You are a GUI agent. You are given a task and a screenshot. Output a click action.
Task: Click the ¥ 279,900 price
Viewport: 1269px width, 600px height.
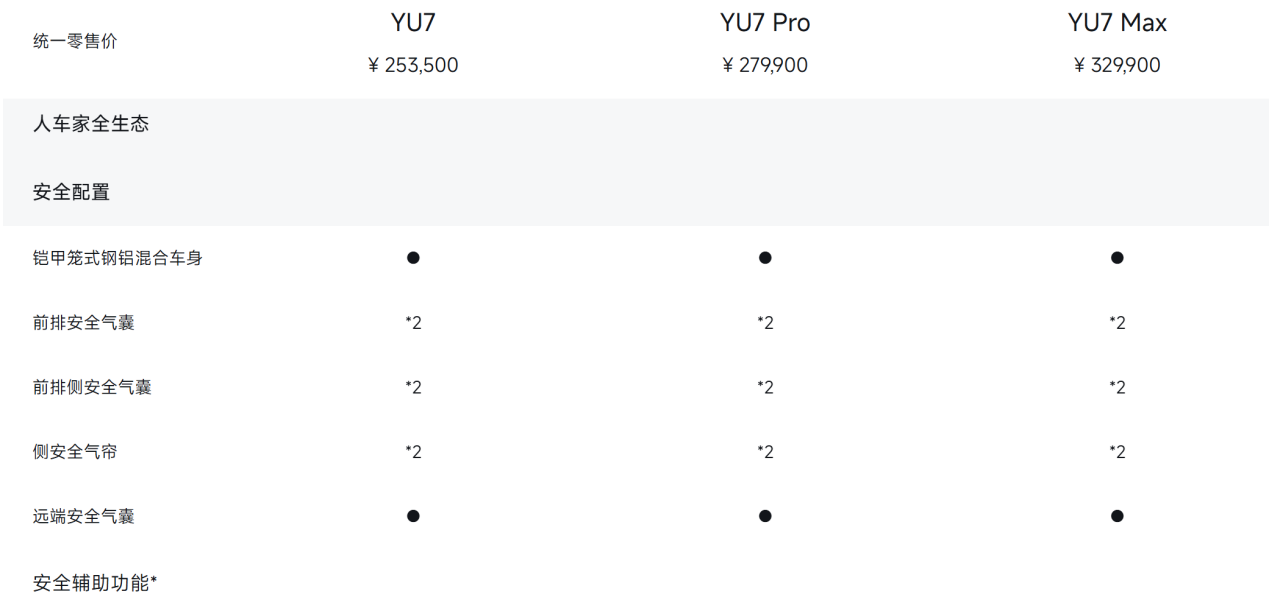pyautogui.click(x=765, y=66)
